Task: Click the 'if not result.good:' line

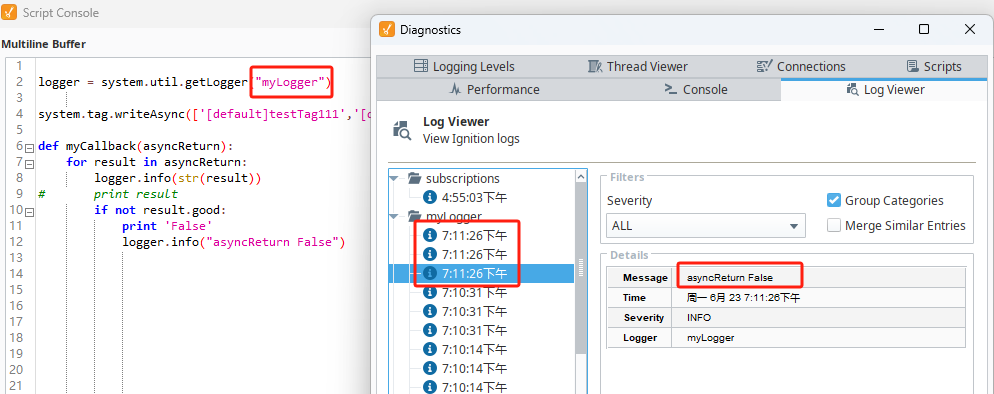Action: 159,210
